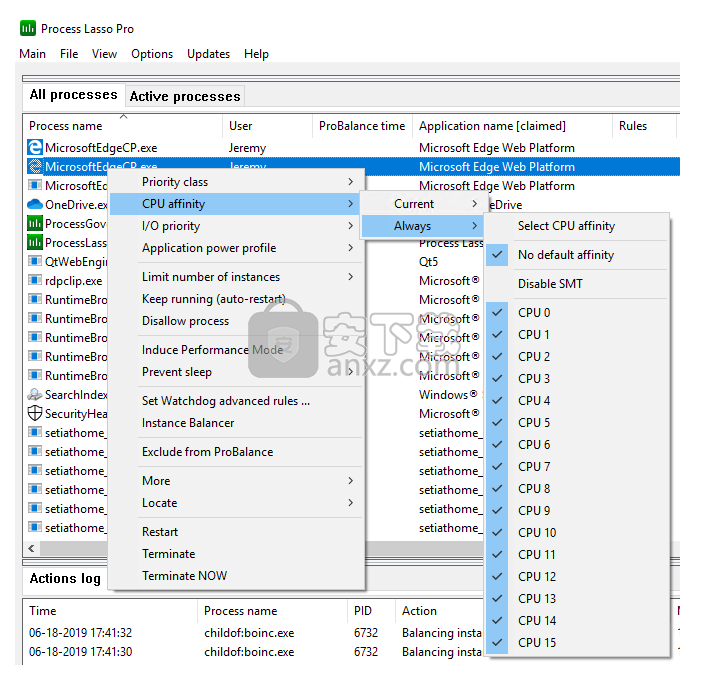Toggle CPU 3 affinity
The width and height of the screenshot is (712, 679).
577,378
